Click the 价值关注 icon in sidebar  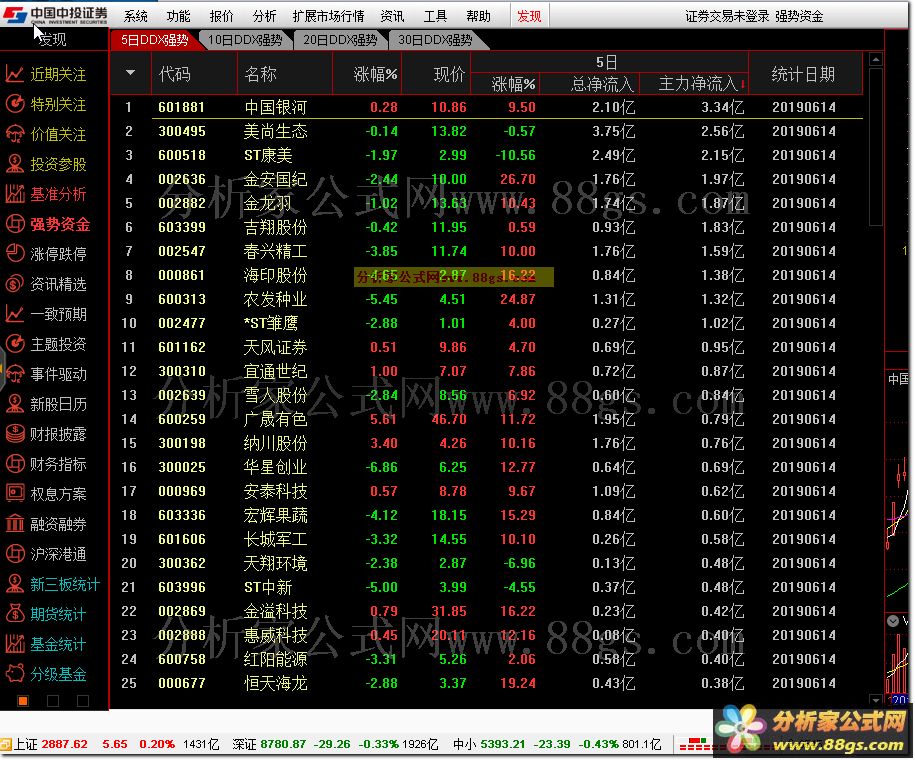[15, 134]
